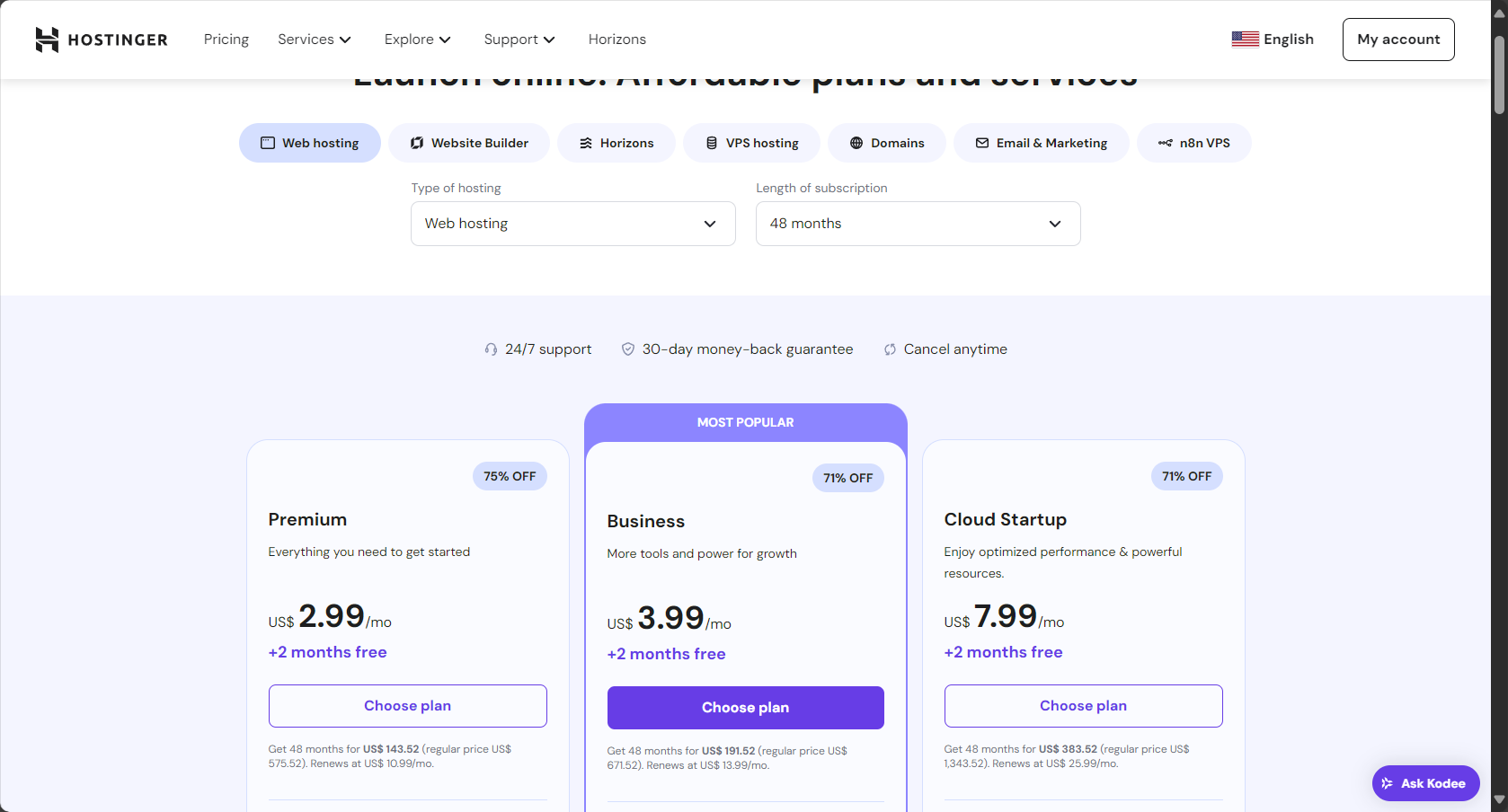The height and width of the screenshot is (812, 1508).
Task: Click '+2 months free' under Premium
Action: pos(328,652)
